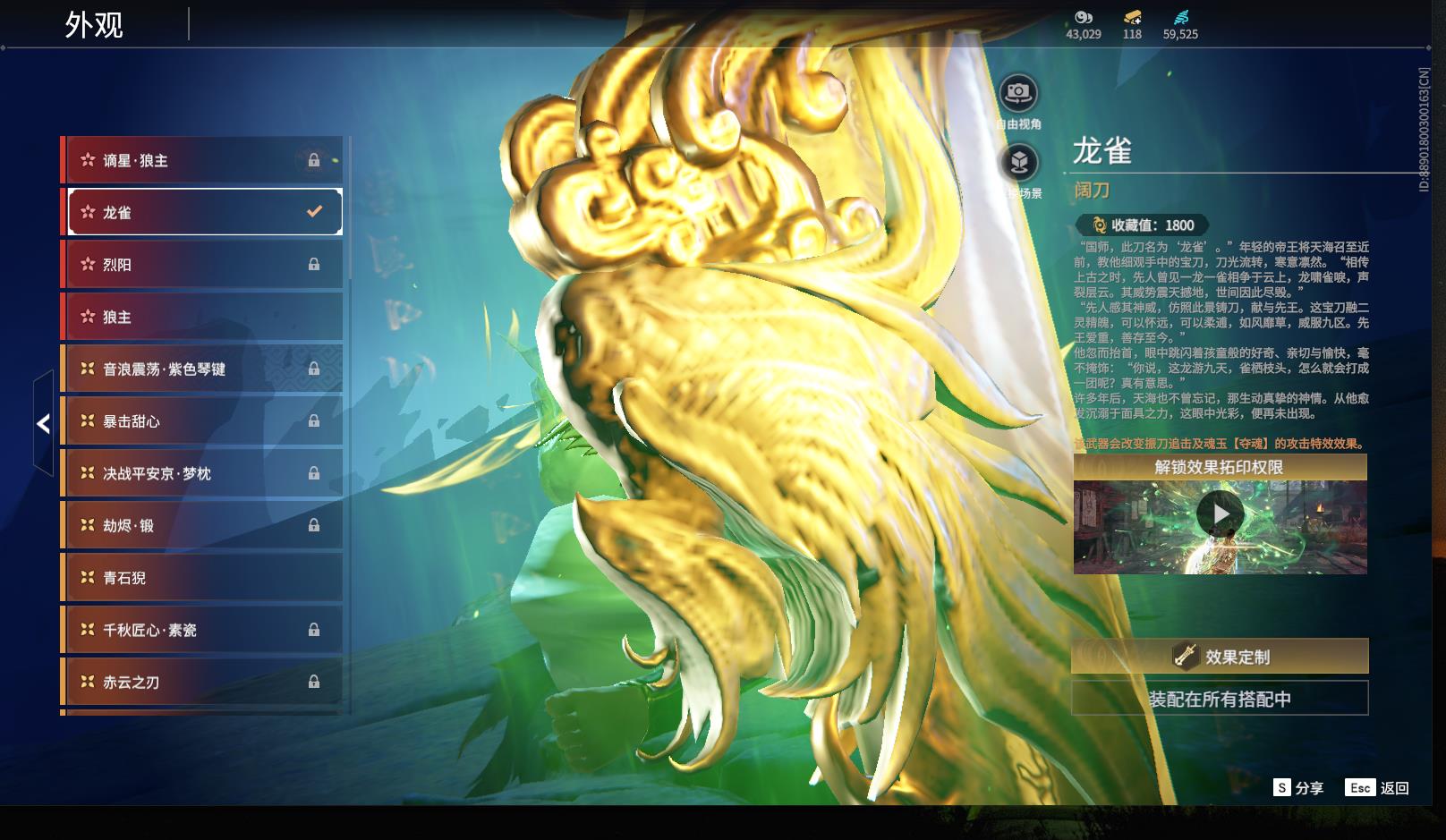Viewport: 1446px width, 840px height.
Task: Select the 狼主 skin entry
Action: 201,318
